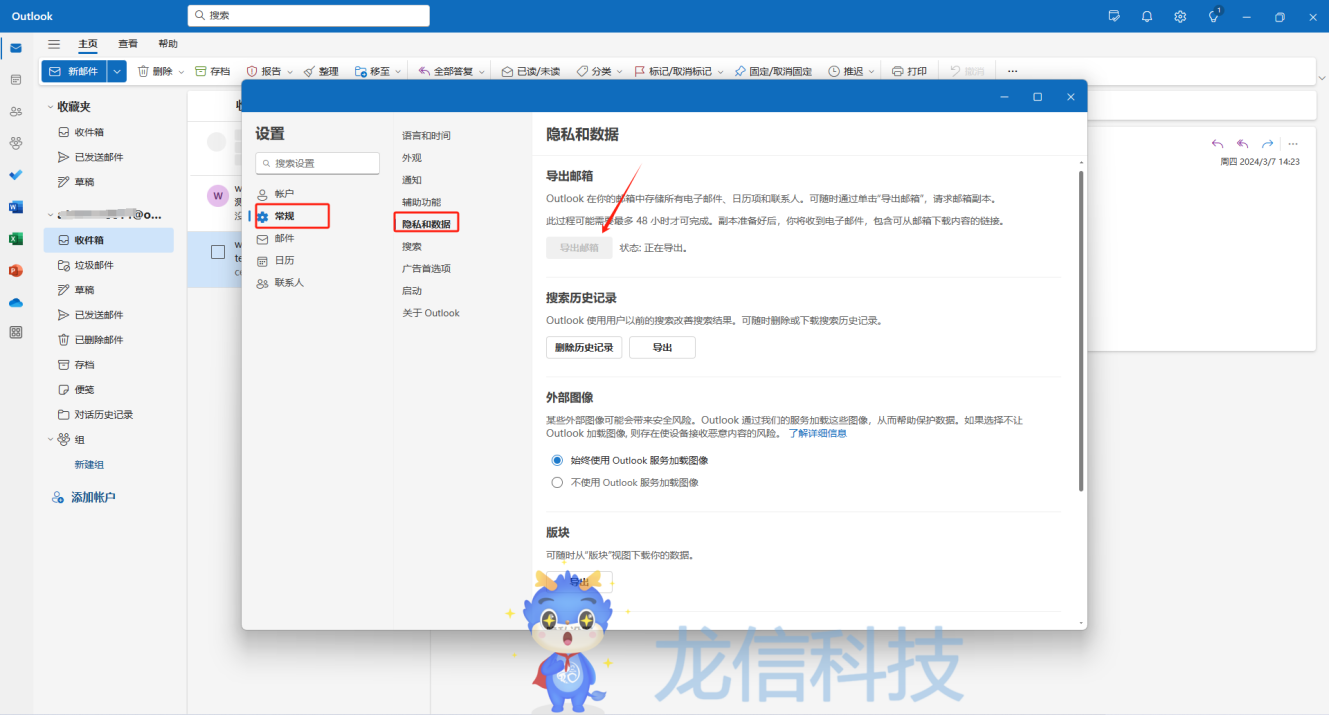Viewport: 1329px width, 715px height.
Task: Collapse the Groups (组) section
Action: click(50, 439)
